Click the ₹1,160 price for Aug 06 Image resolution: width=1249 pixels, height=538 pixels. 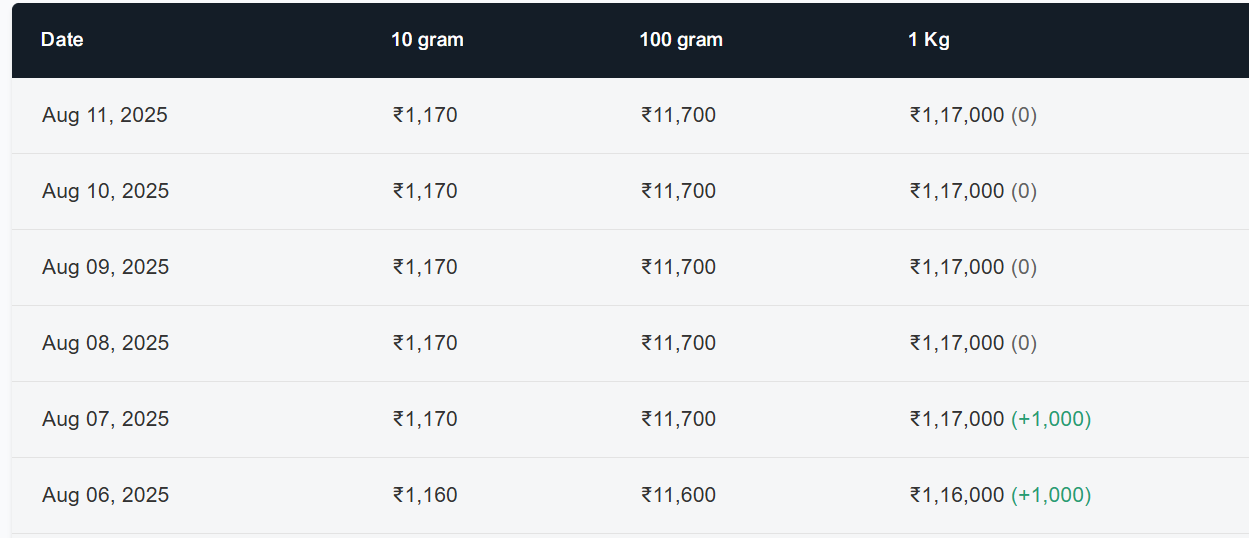pos(425,495)
